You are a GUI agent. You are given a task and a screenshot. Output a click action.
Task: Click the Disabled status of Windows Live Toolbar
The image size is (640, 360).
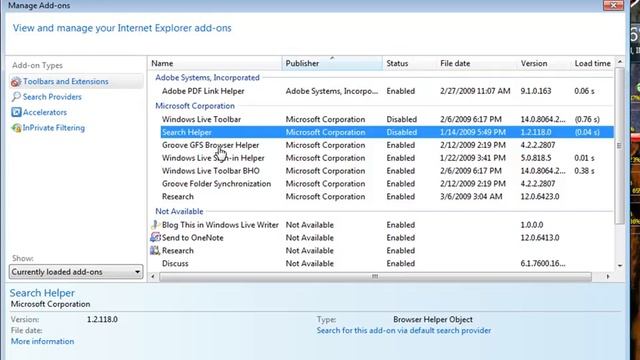pyautogui.click(x=402, y=119)
